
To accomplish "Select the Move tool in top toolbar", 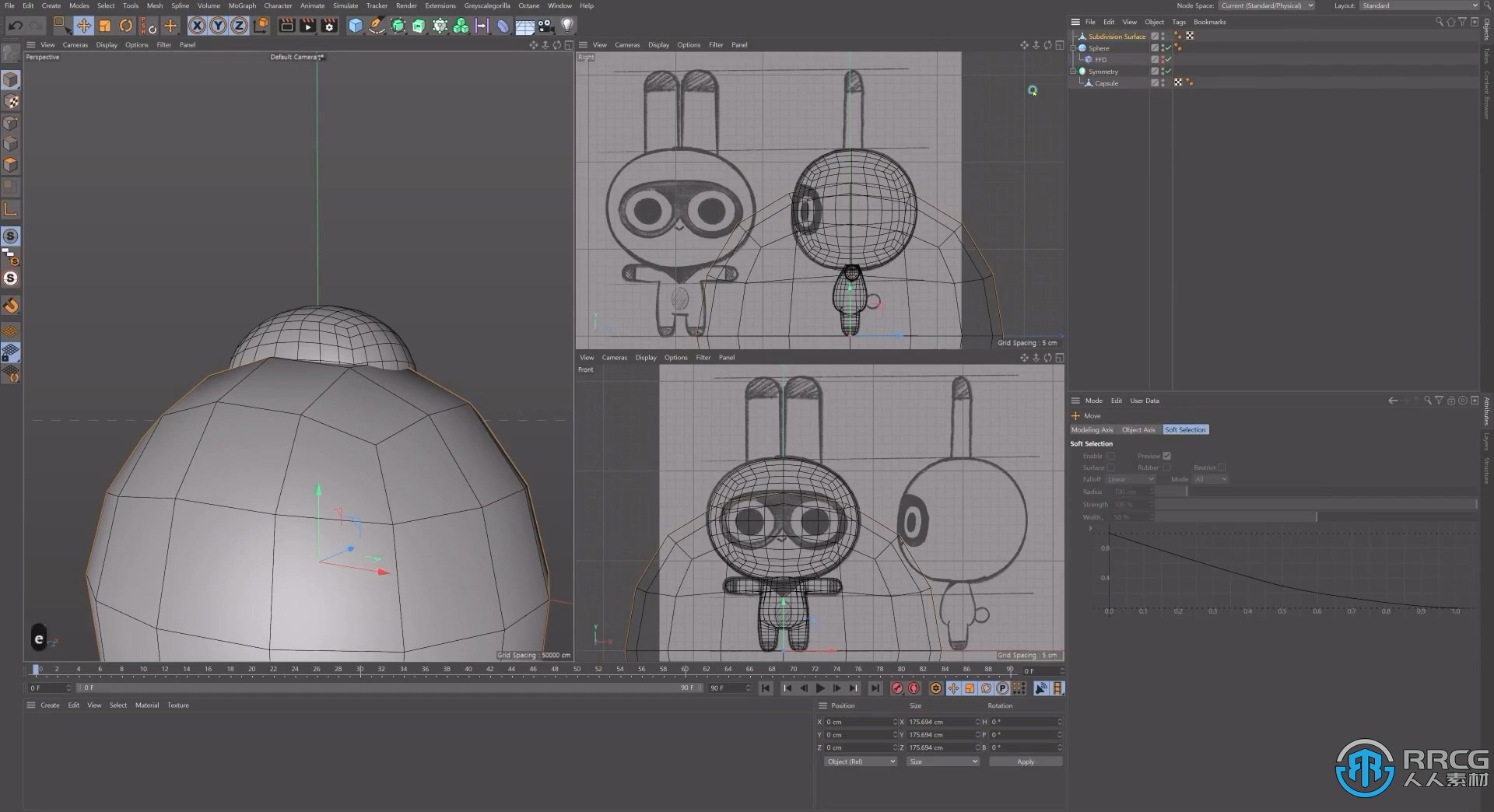I will 83,26.
